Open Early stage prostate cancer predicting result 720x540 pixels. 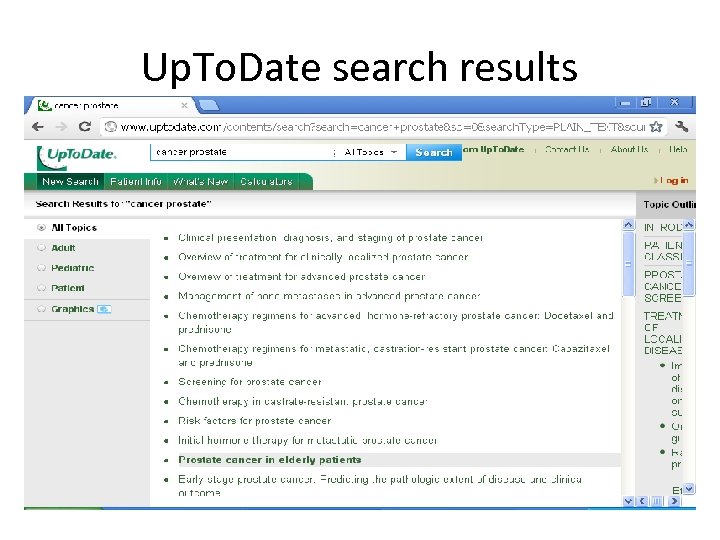point(380,486)
